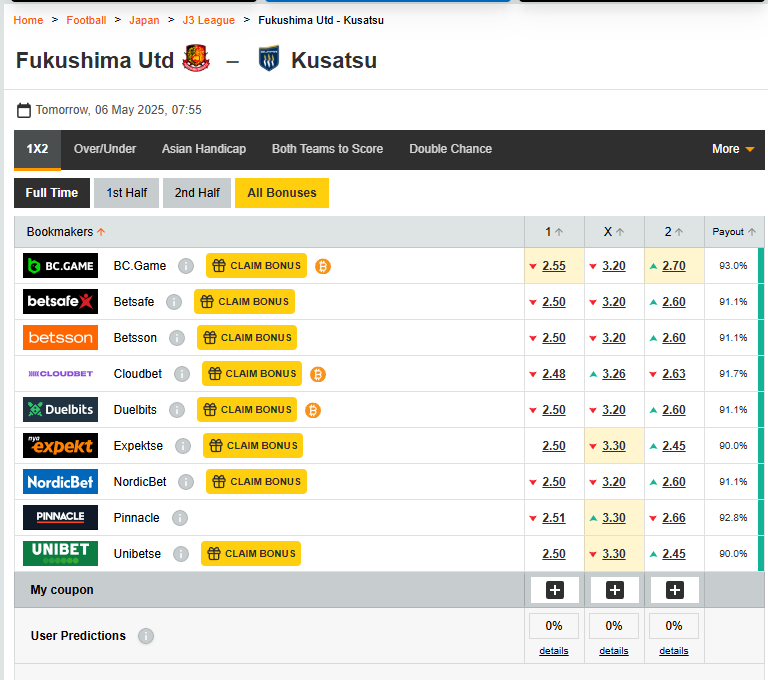Click the Betsson bookmaker logo
Screen dimensions: 768x680
pyautogui.click(x=60, y=338)
